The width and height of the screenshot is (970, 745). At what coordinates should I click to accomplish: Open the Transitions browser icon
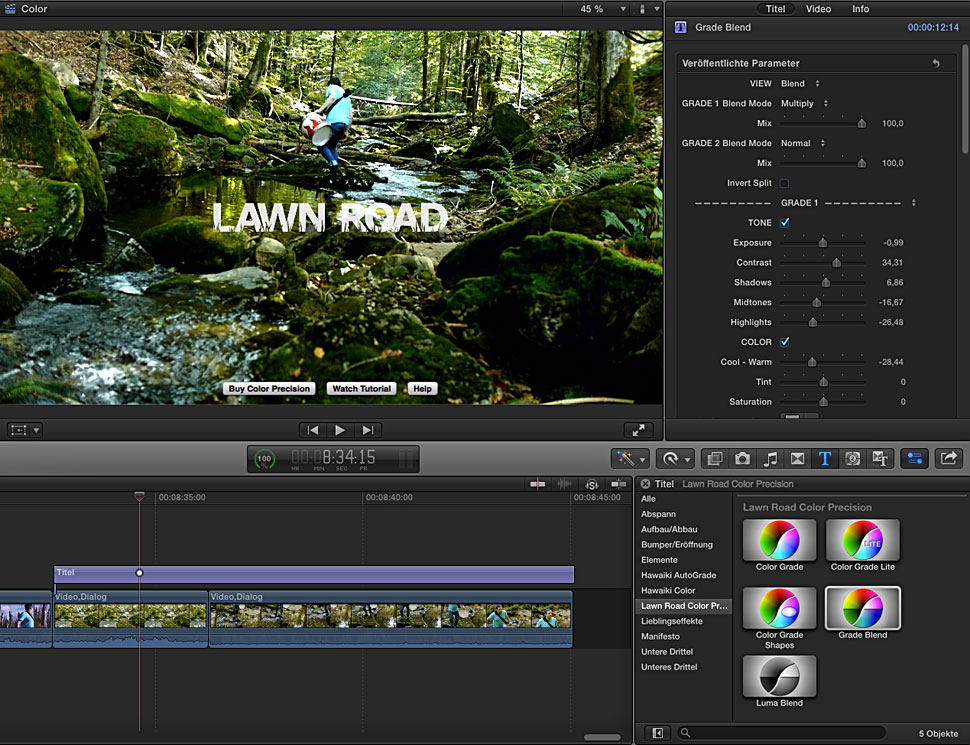click(797, 458)
